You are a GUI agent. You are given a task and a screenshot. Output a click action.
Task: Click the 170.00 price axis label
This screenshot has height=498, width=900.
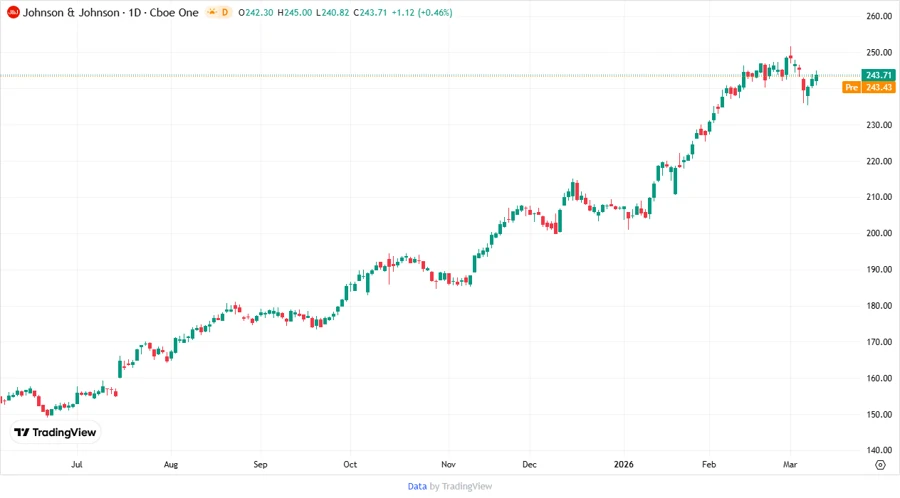point(879,342)
